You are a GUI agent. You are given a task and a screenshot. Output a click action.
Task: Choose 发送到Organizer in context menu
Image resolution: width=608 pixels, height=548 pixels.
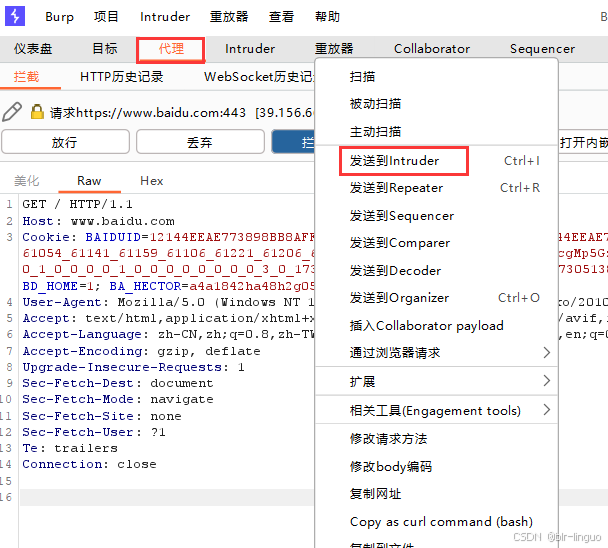(436, 298)
